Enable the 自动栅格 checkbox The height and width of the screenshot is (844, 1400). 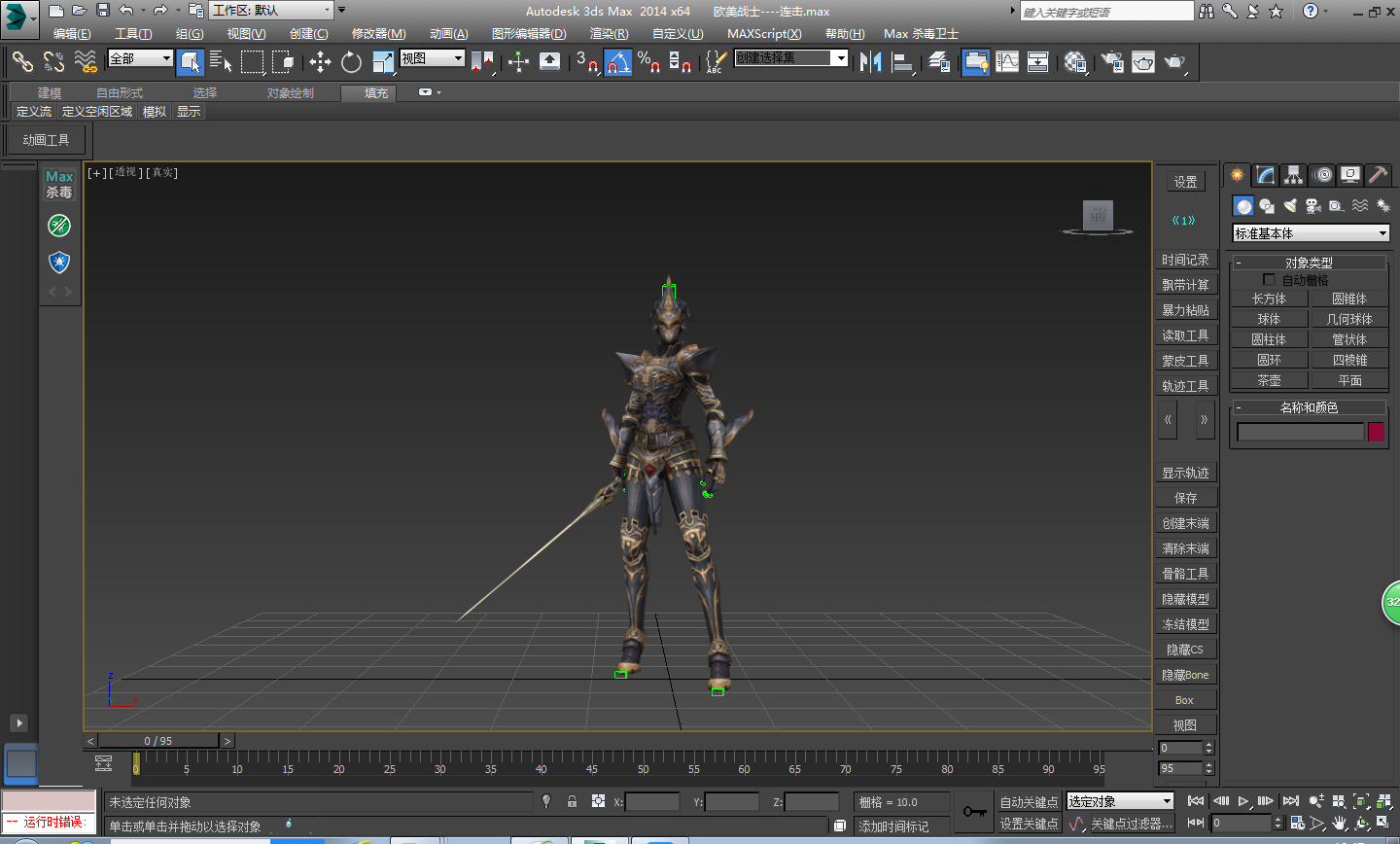click(x=1269, y=280)
